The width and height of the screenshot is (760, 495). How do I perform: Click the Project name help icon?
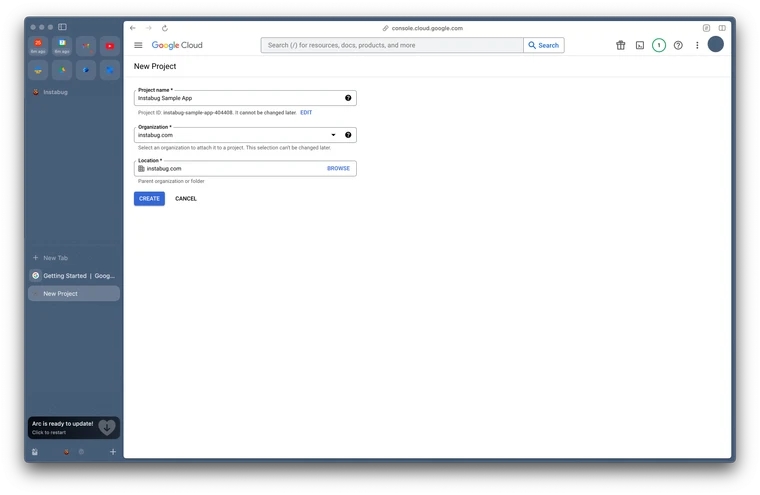(x=348, y=98)
